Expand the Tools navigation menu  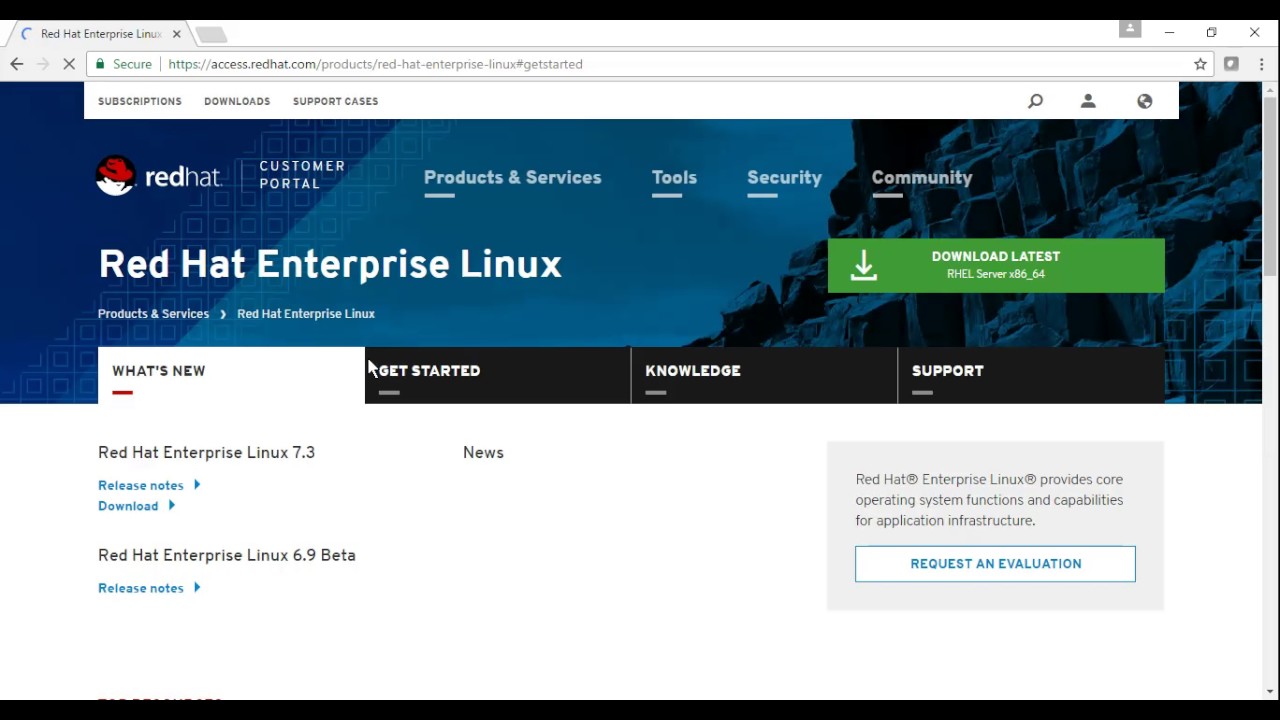click(x=674, y=178)
